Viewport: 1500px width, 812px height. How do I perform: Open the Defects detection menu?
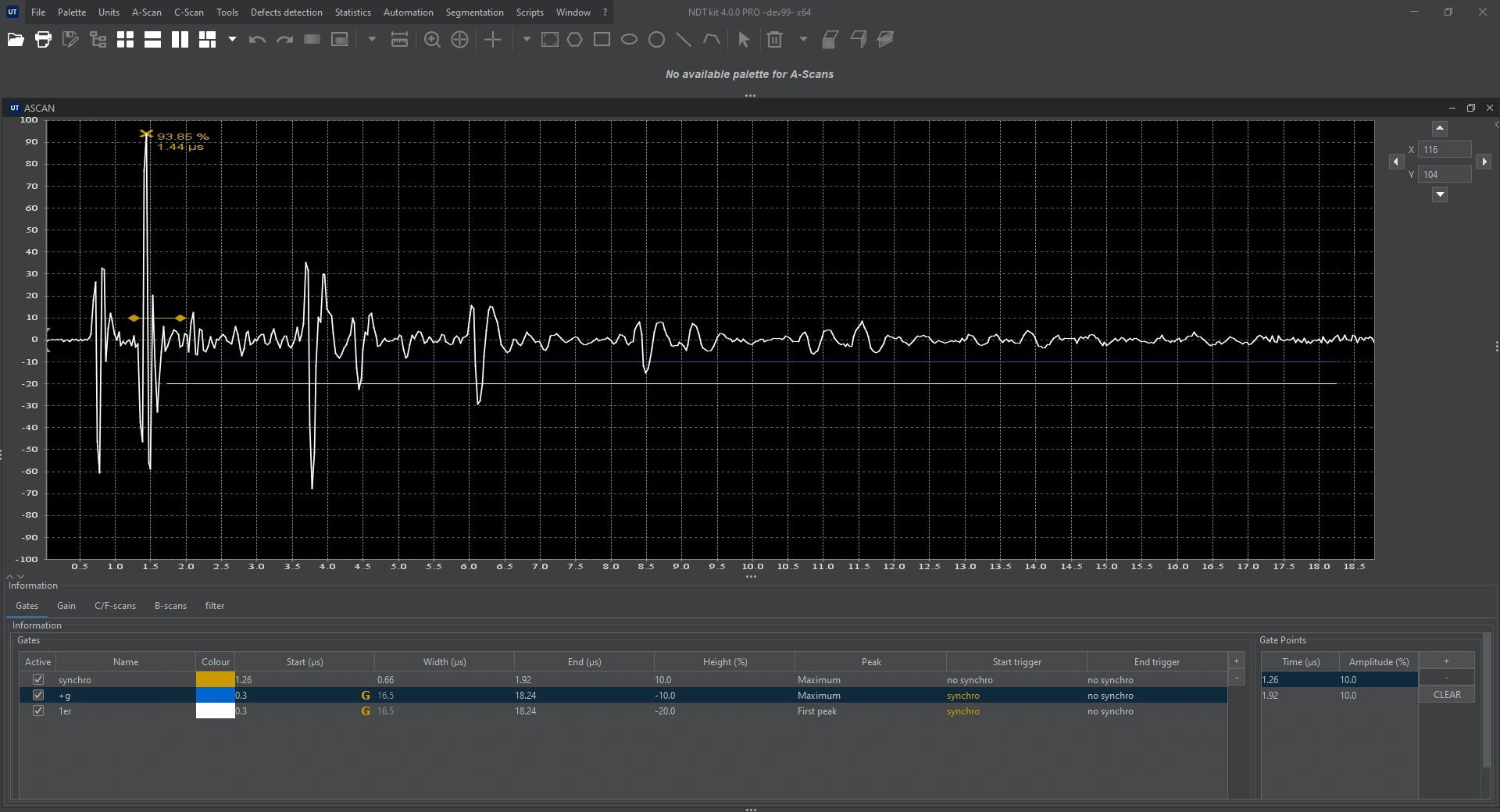(287, 12)
